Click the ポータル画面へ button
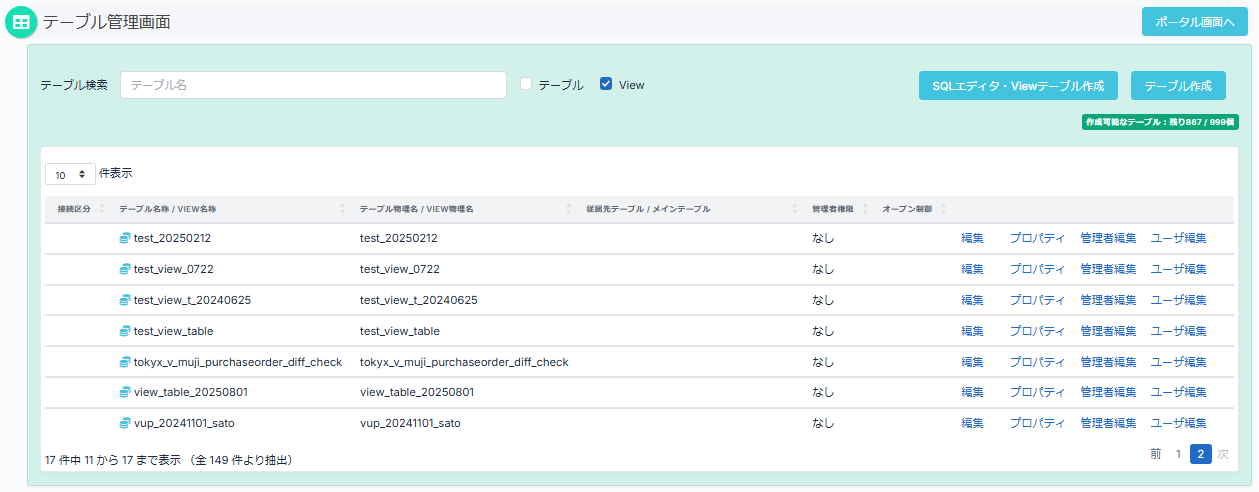The width and height of the screenshot is (1259, 492). click(x=1194, y=22)
